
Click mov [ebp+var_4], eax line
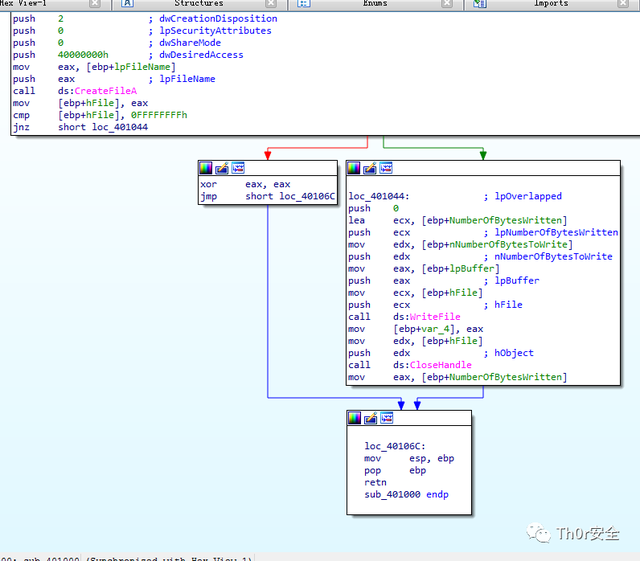point(416,329)
